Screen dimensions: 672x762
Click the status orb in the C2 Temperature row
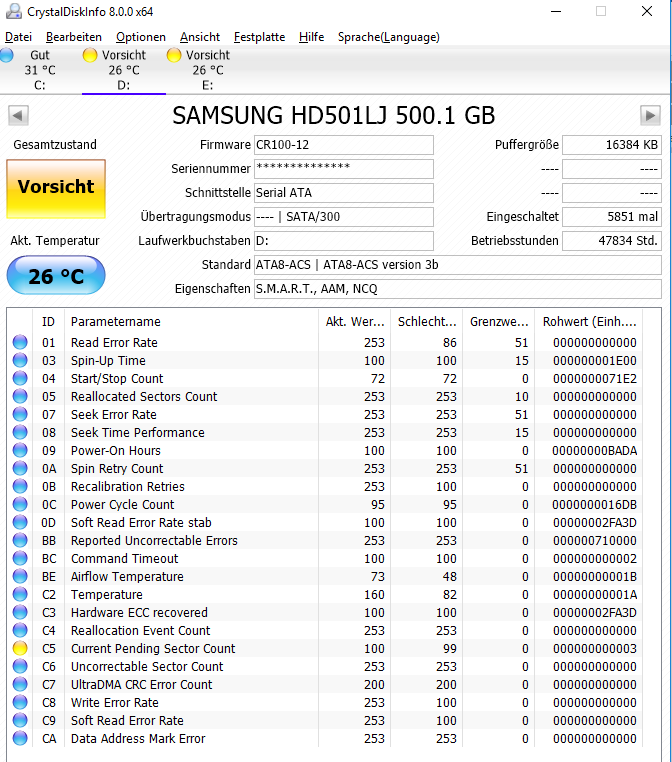20,594
